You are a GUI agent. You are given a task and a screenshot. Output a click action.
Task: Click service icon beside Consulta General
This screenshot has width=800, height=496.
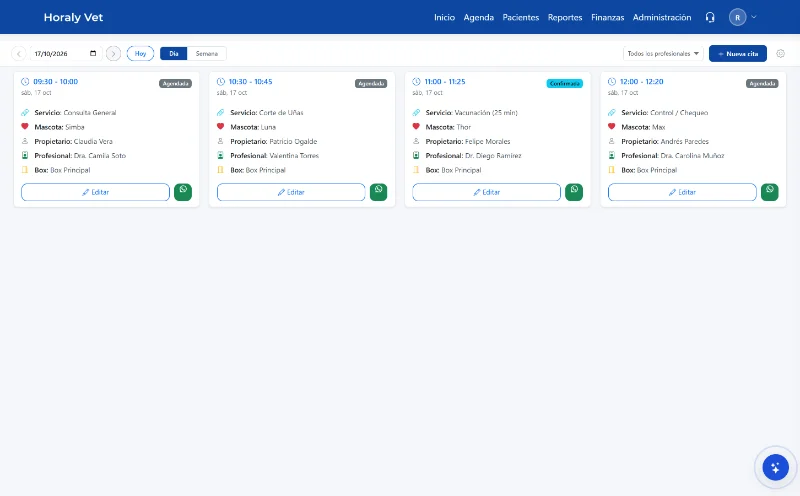(25, 112)
